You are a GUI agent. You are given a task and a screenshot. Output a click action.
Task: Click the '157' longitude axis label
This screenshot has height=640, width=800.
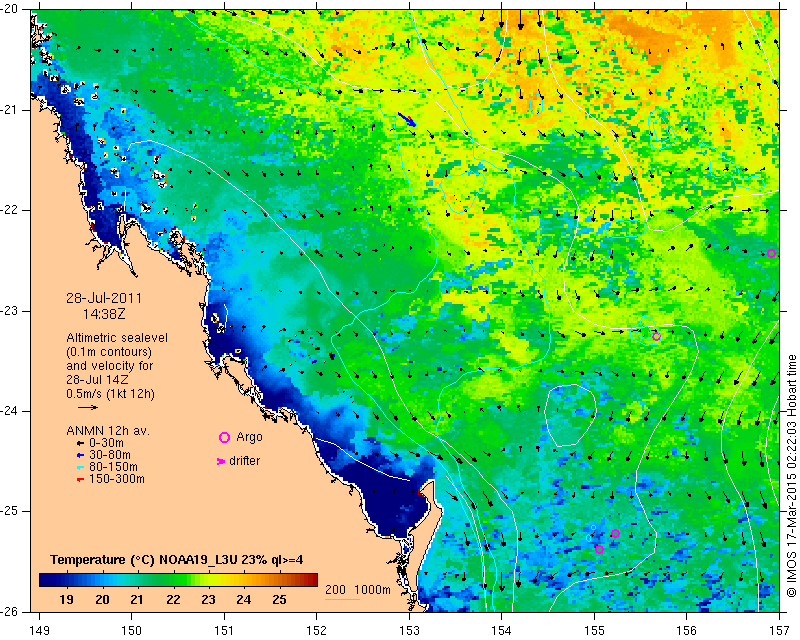coord(779,631)
